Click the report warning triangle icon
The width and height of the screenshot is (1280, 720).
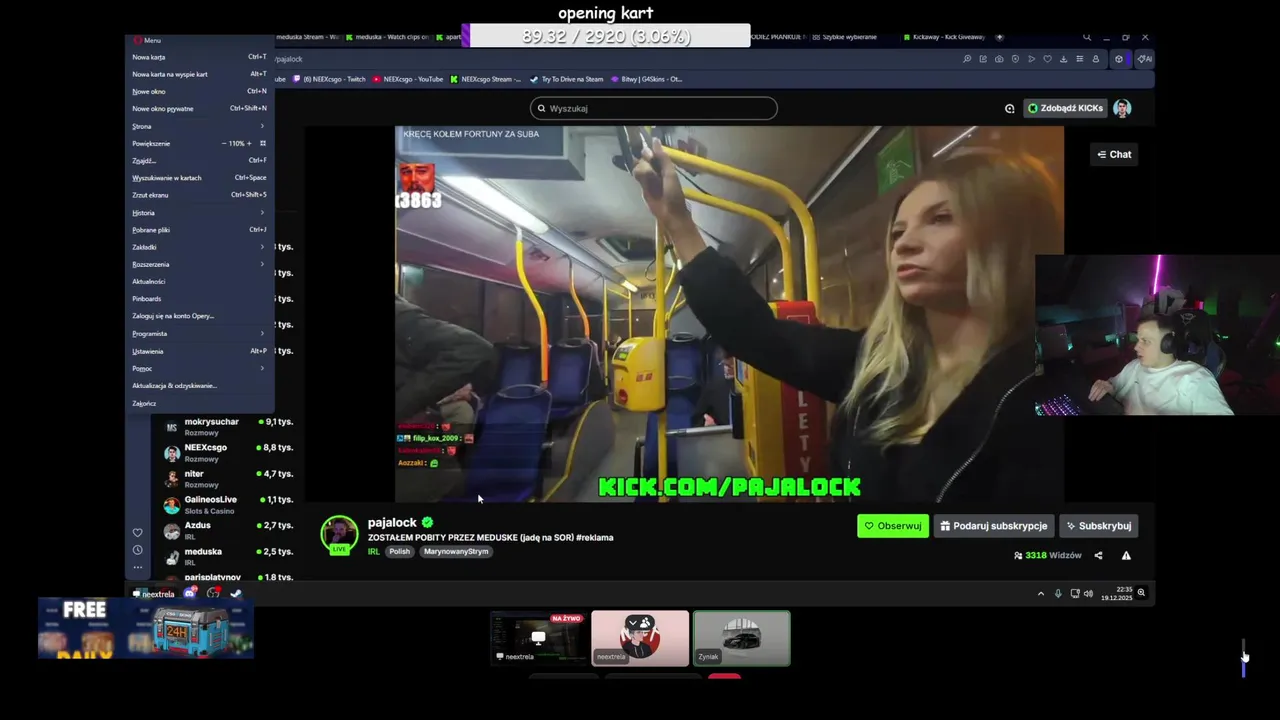click(1126, 555)
